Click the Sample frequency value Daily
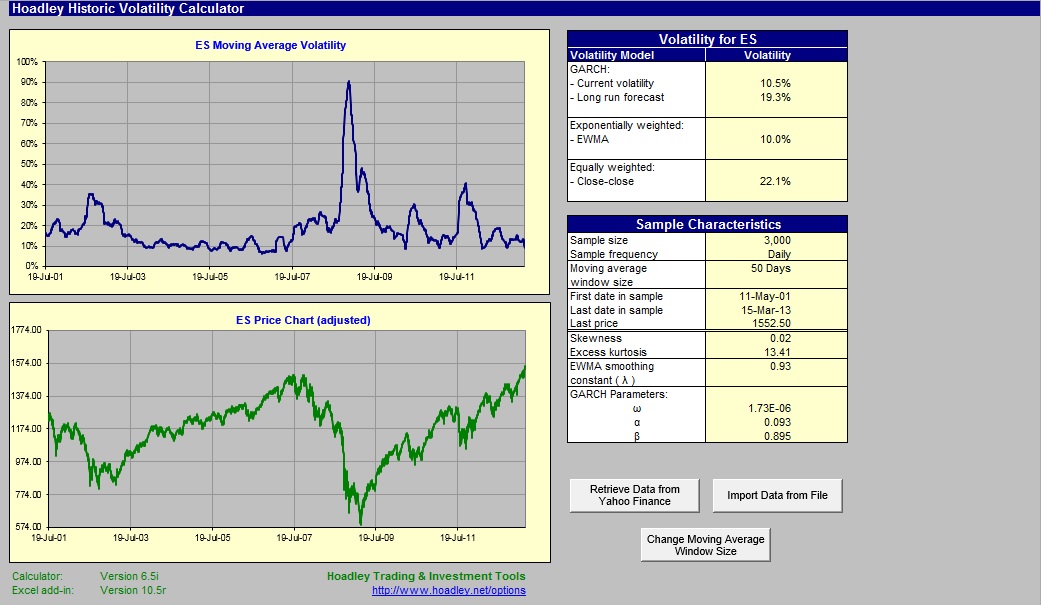 click(x=779, y=254)
